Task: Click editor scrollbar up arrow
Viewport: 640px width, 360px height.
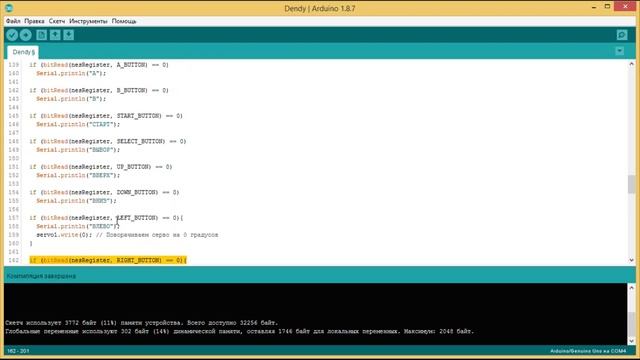Action: tap(631, 64)
